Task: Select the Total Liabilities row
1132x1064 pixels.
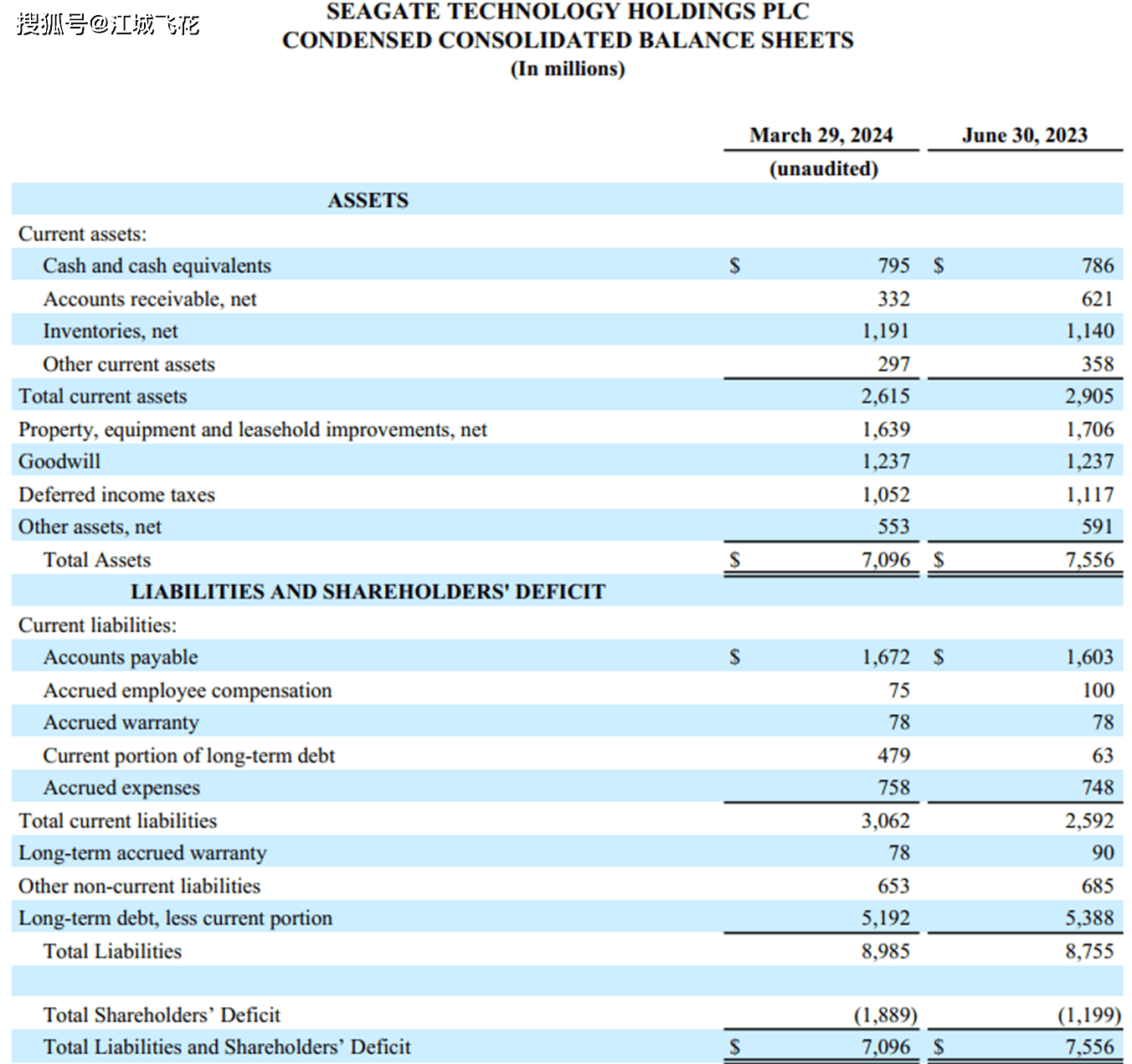Action: click(113, 950)
